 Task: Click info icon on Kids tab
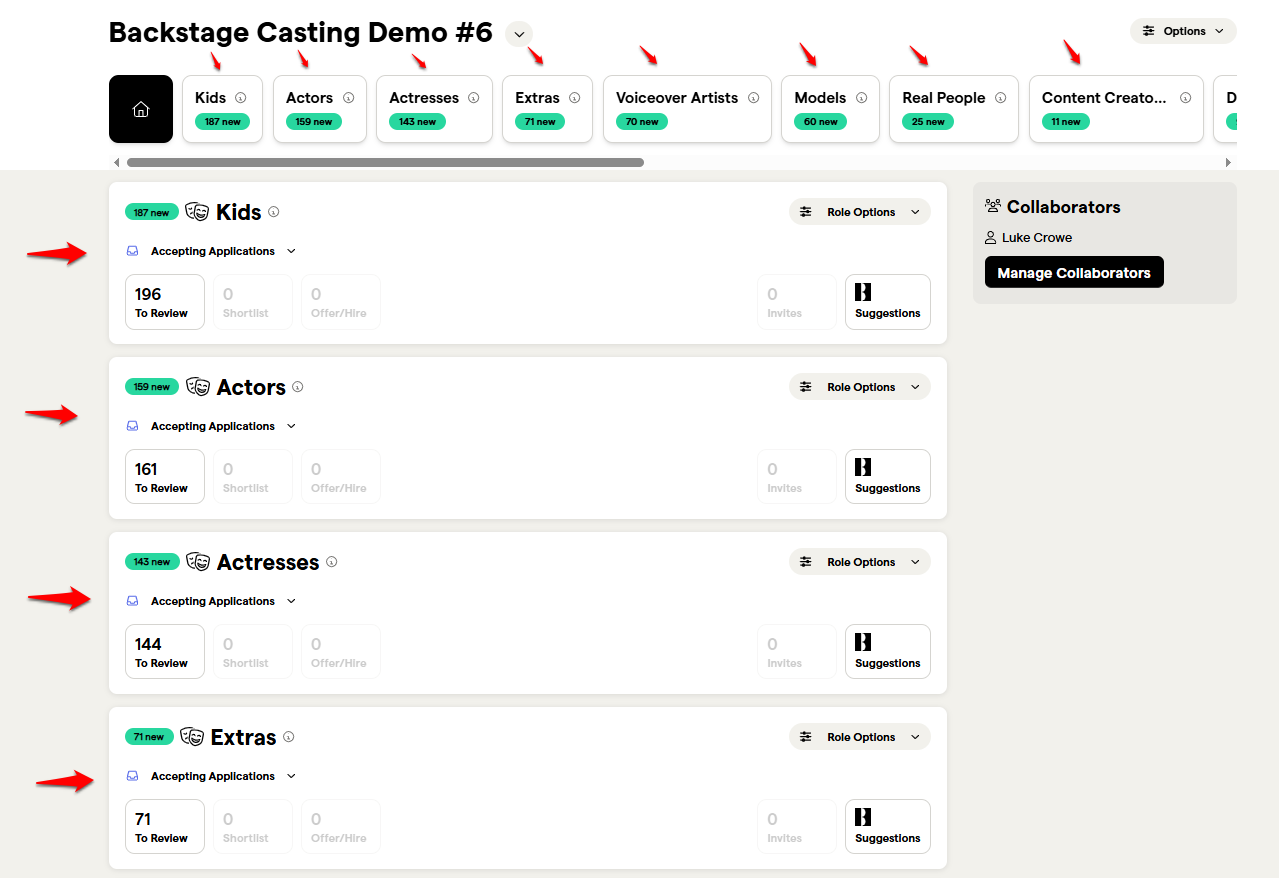pyautogui.click(x=240, y=98)
